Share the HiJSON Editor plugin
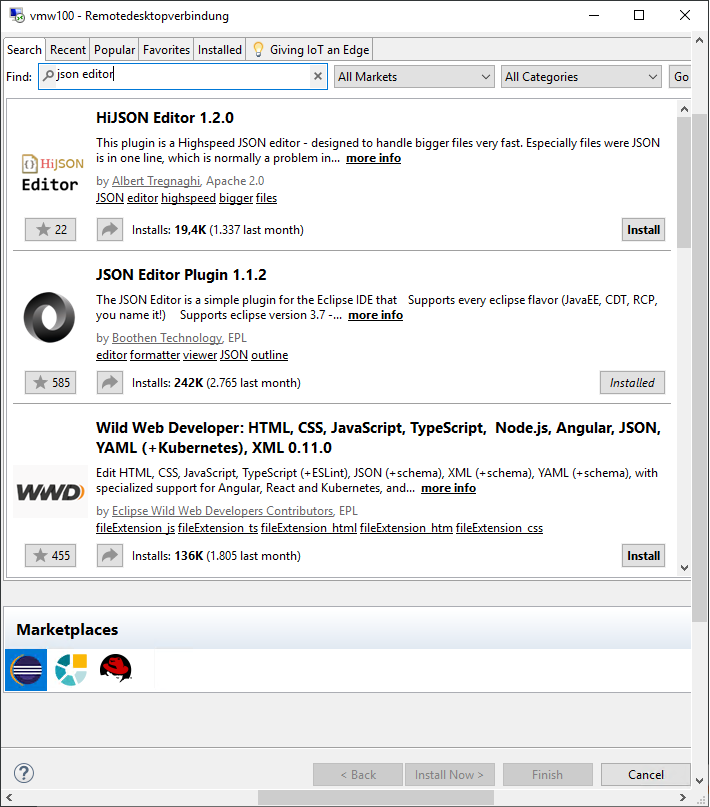710x807 pixels. [109, 230]
